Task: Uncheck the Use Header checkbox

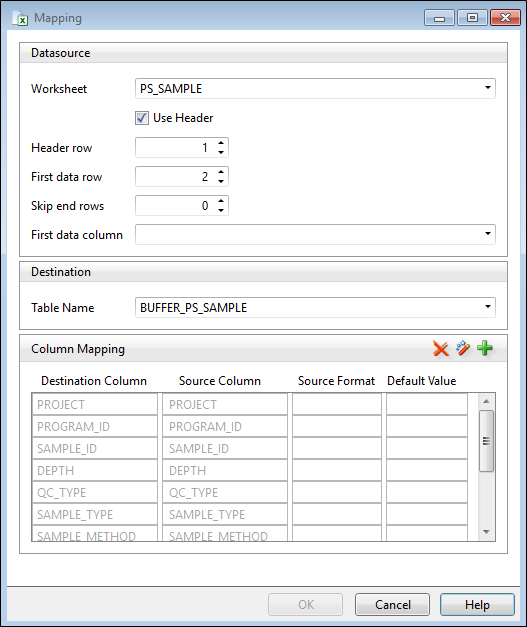Action: (142, 118)
